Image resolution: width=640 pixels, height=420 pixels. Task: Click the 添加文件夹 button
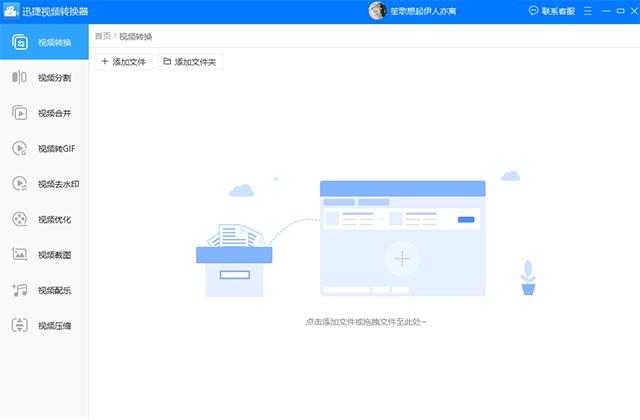[x=190, y=62]
